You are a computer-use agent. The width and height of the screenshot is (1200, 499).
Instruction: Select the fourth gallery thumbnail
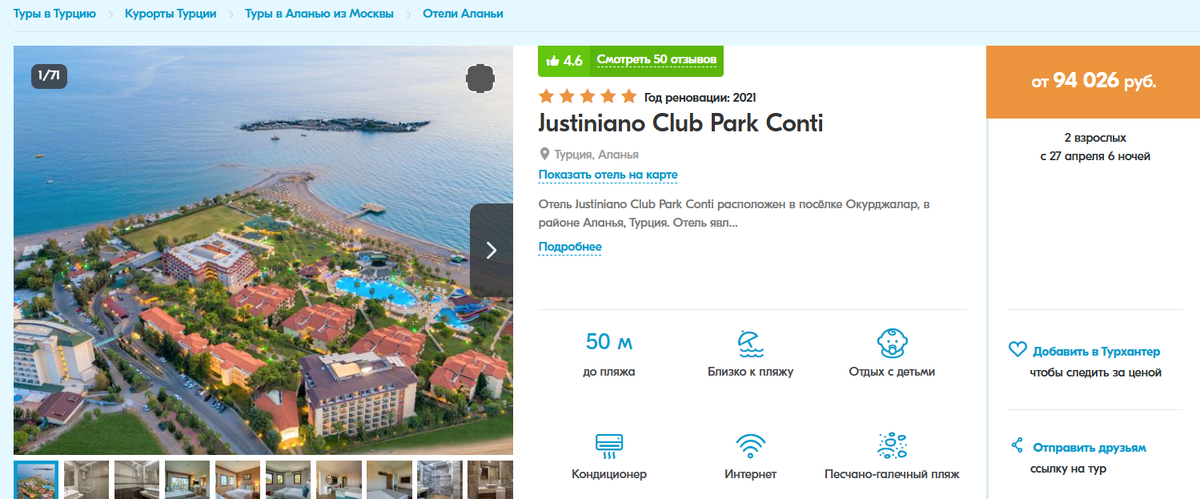click(187, 479)
